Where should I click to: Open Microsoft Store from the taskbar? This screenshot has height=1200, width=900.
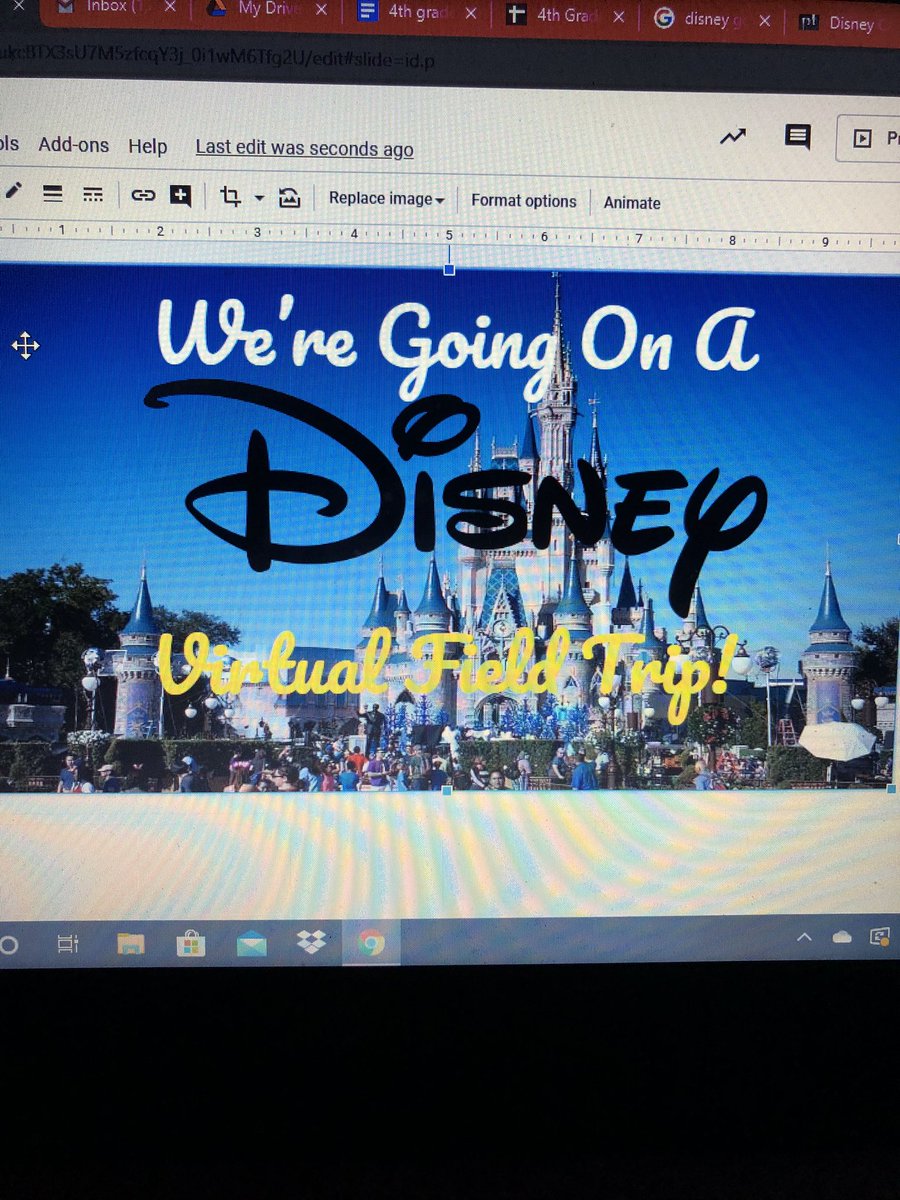[x=190, y=943]
